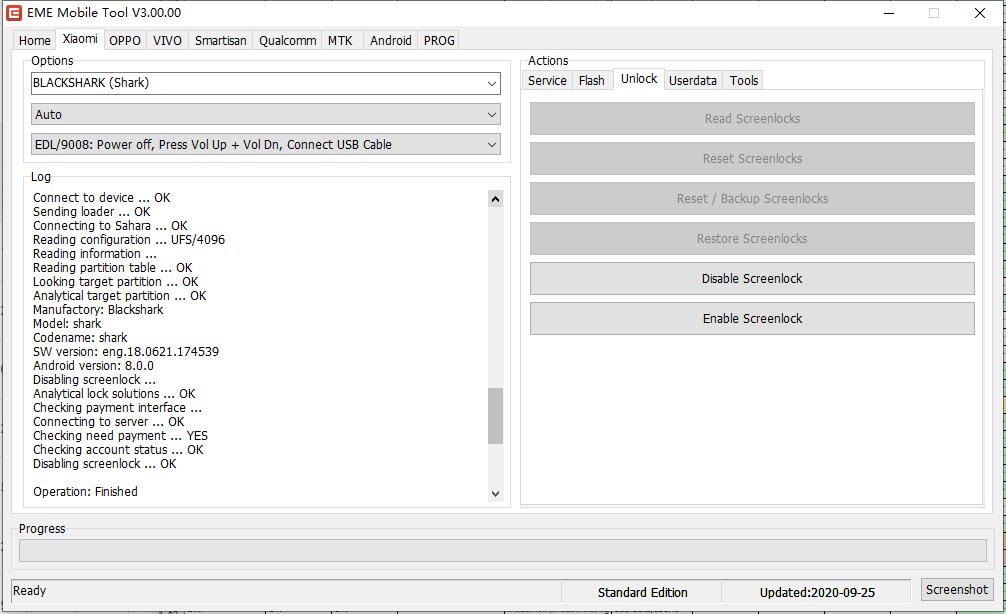This screenshot has height=614, width=1006.
Task: Click the log scrollbar up arrow
Action: point(495,199)
